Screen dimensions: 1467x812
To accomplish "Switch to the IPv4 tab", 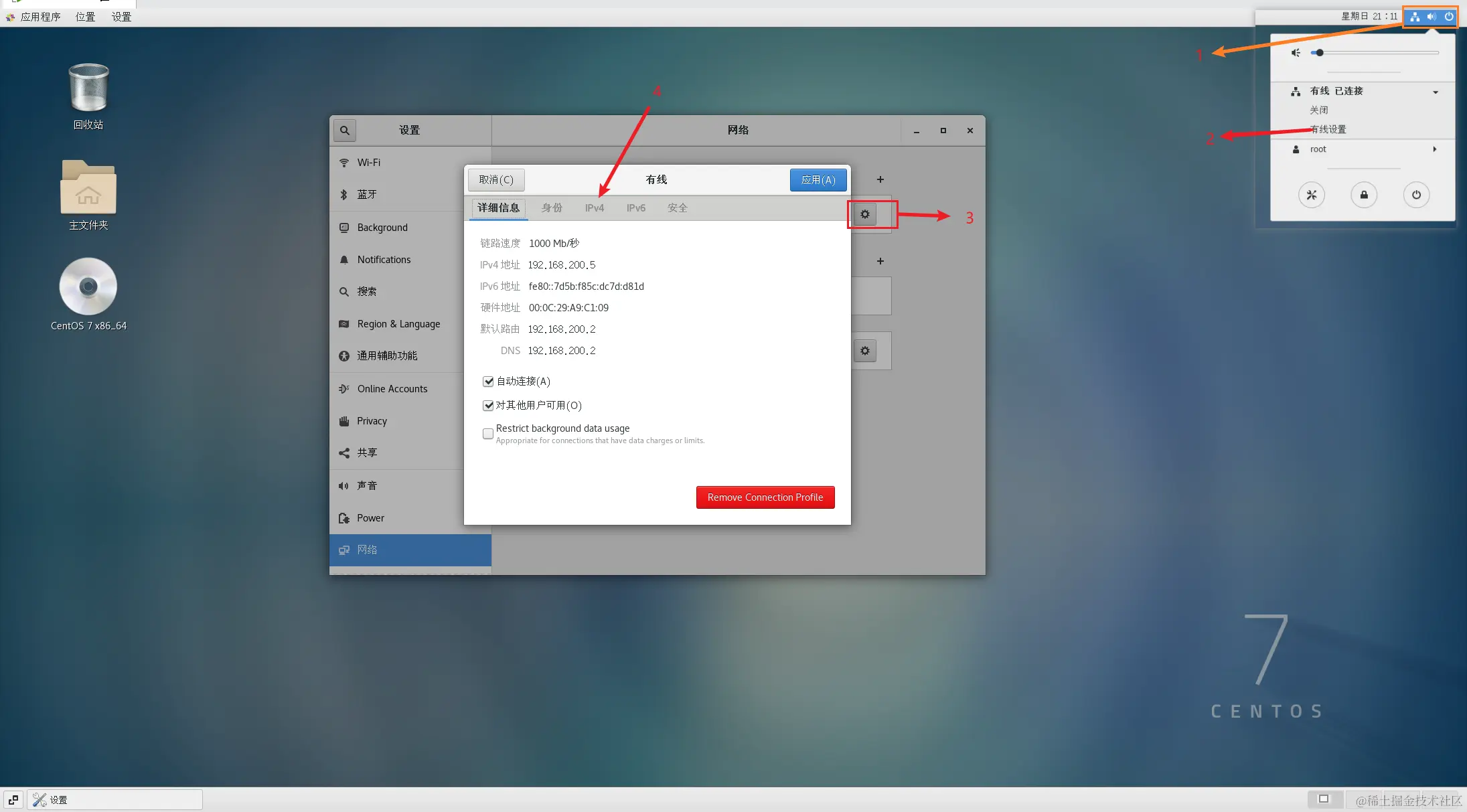I will coord(594,208).
